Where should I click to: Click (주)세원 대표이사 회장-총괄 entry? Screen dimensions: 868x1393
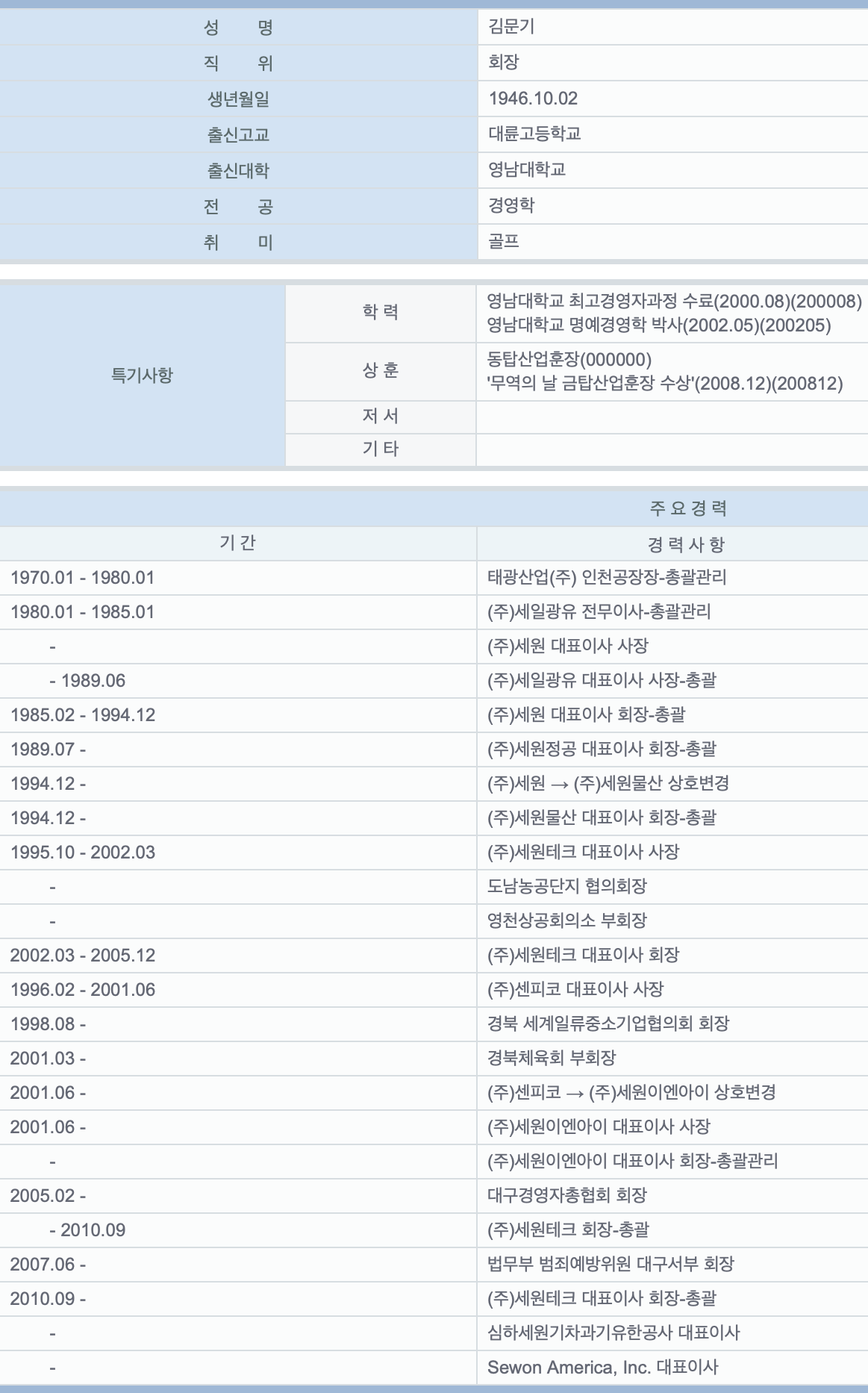[x=587, y=714]
